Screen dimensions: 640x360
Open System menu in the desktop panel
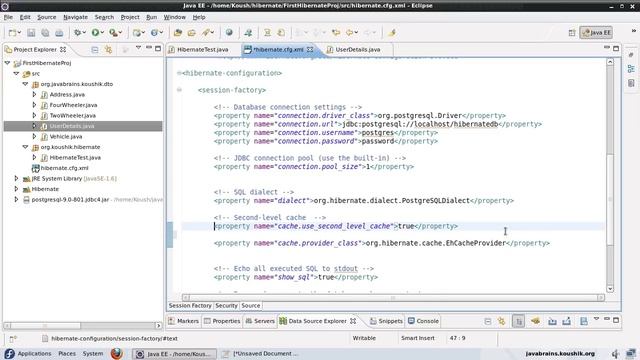93,353
